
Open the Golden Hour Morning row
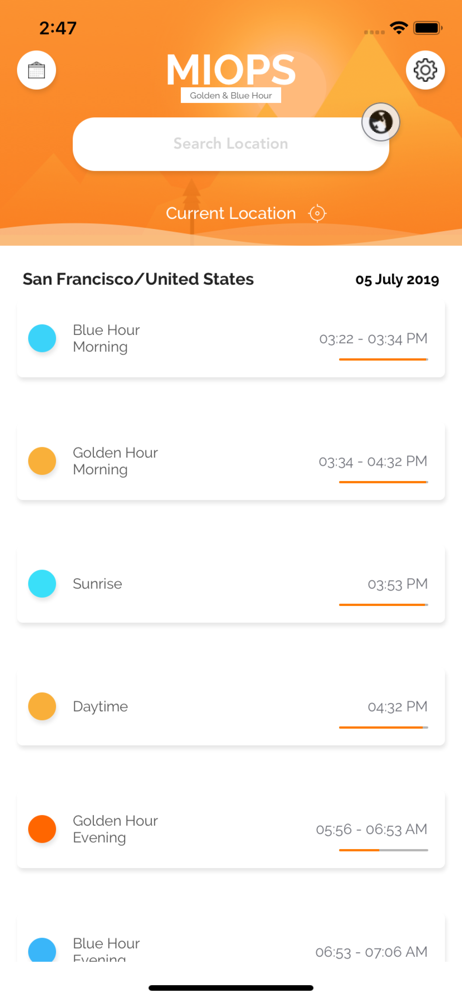(231, 462)
